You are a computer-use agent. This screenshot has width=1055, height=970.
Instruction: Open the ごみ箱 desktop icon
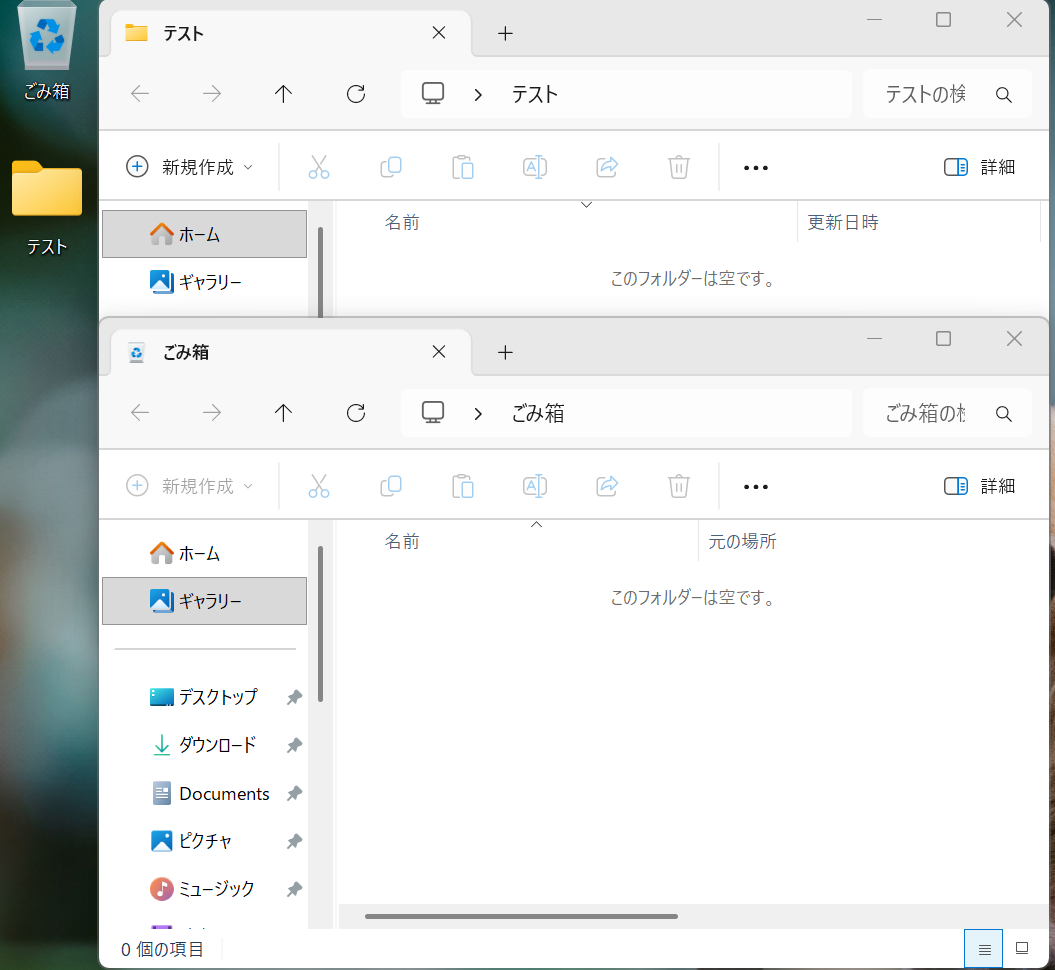(46, 51)
